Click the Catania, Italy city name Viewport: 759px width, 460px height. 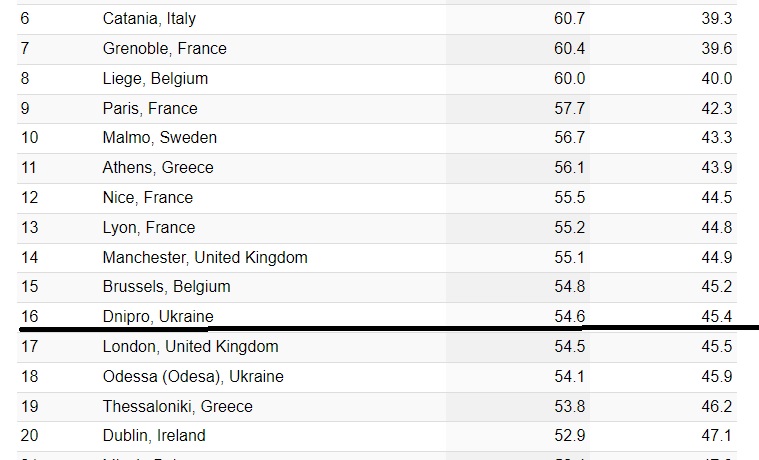pos(149,19)
